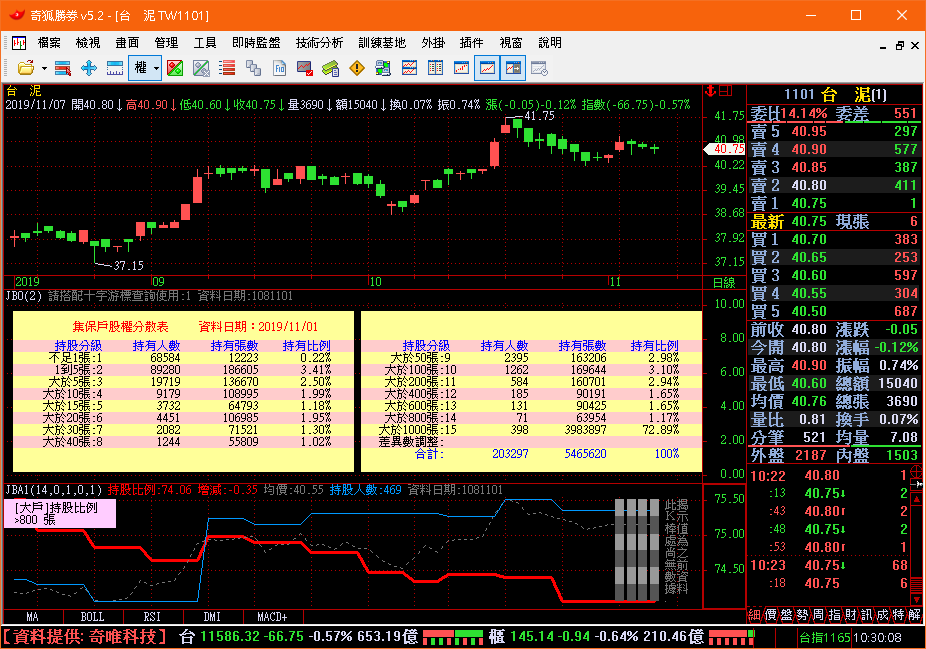Open the 插件 menu
This screenshot has height=649, width=926.
point(471,43)
